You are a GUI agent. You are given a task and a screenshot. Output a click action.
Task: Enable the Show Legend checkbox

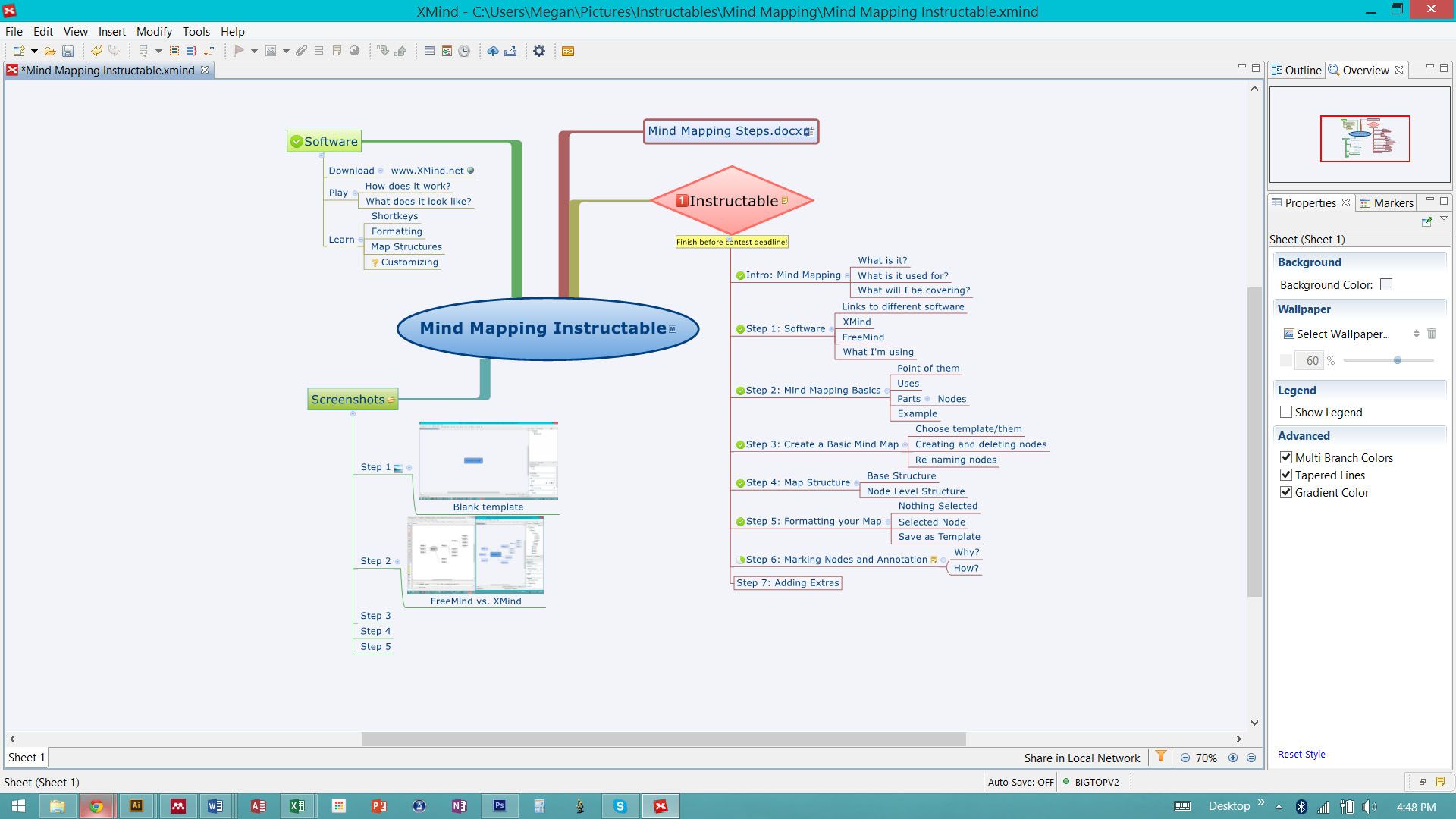point(1286,412)
